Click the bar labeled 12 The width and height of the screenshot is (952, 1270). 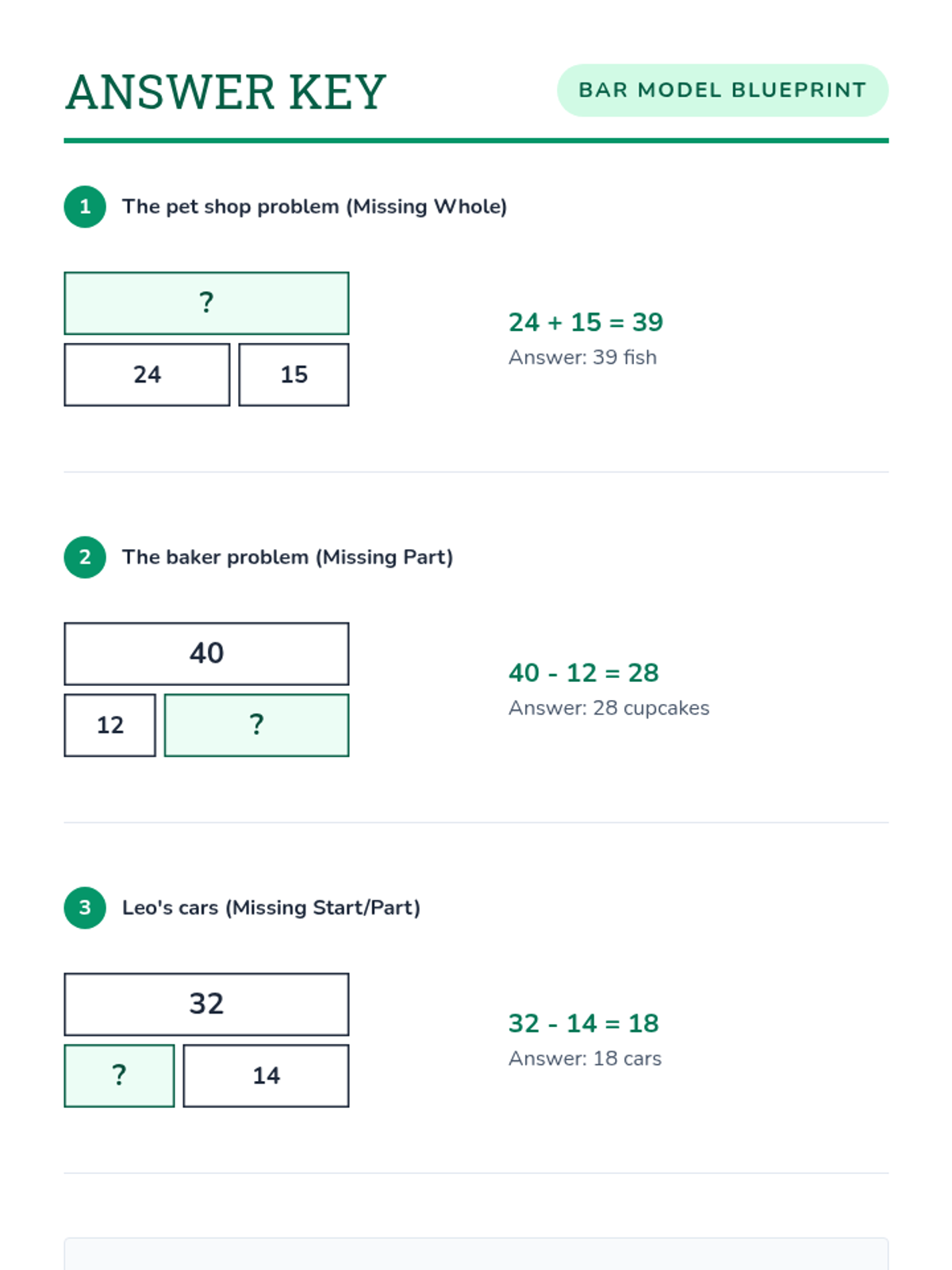pyautogui.click(x=109, y=725)
